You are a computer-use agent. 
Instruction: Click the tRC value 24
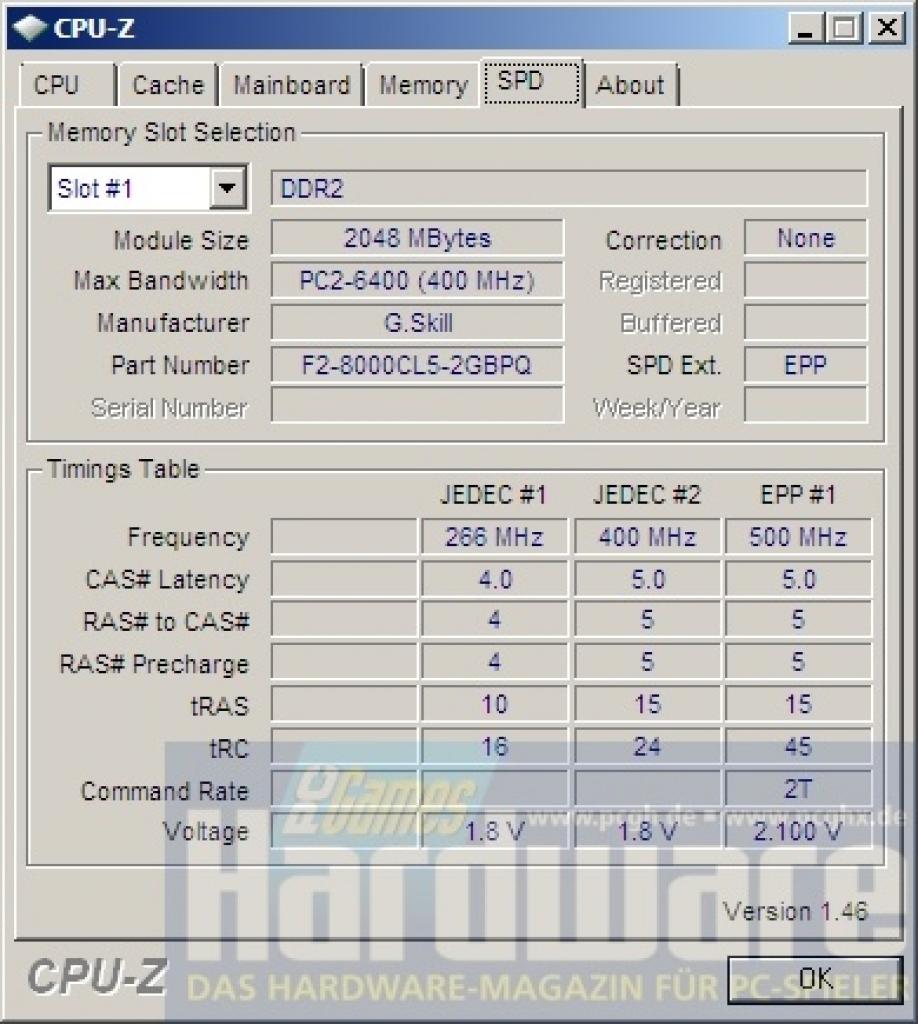[647, 746]
